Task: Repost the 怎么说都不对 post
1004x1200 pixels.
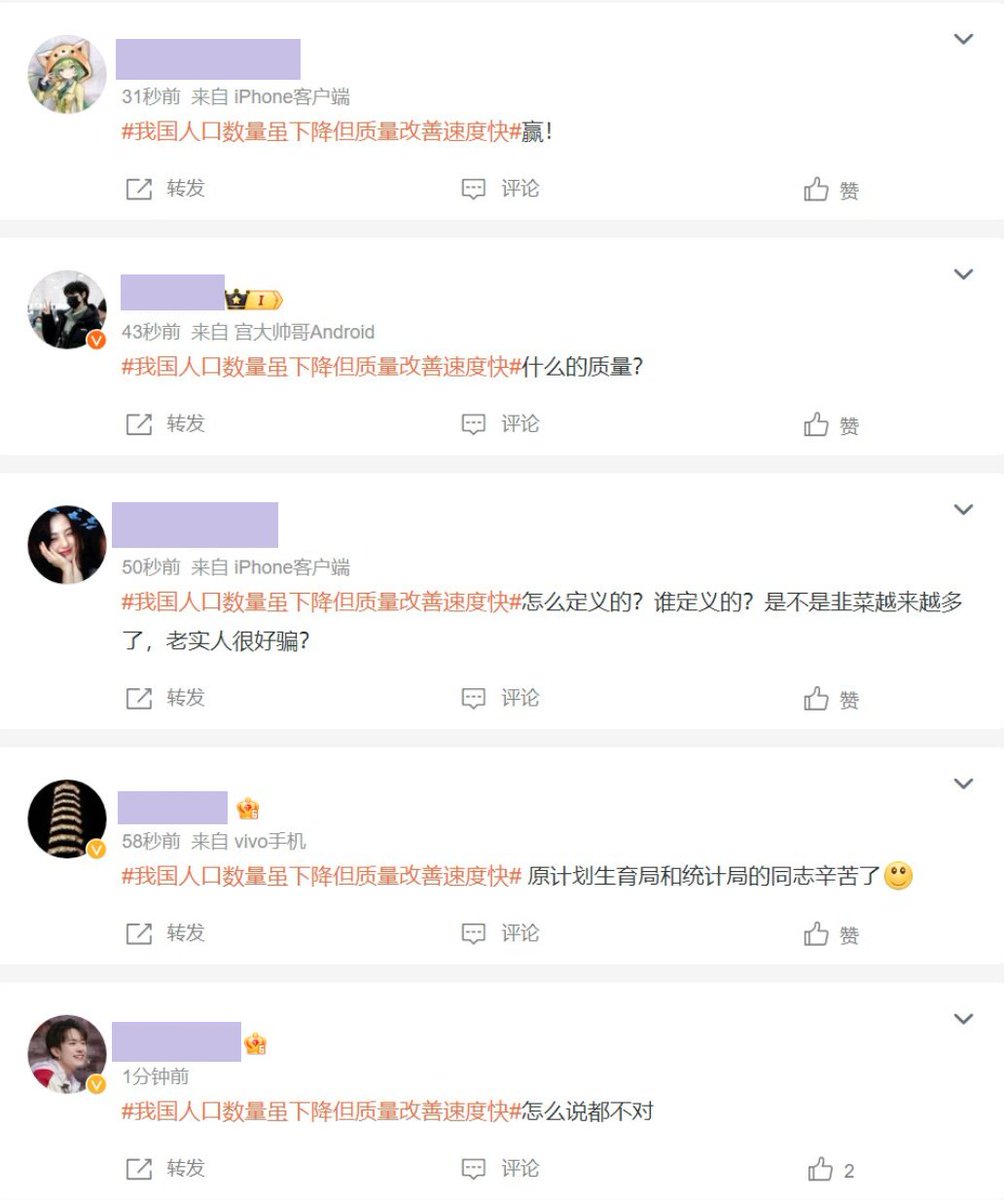Action: tap(165, 1168)
